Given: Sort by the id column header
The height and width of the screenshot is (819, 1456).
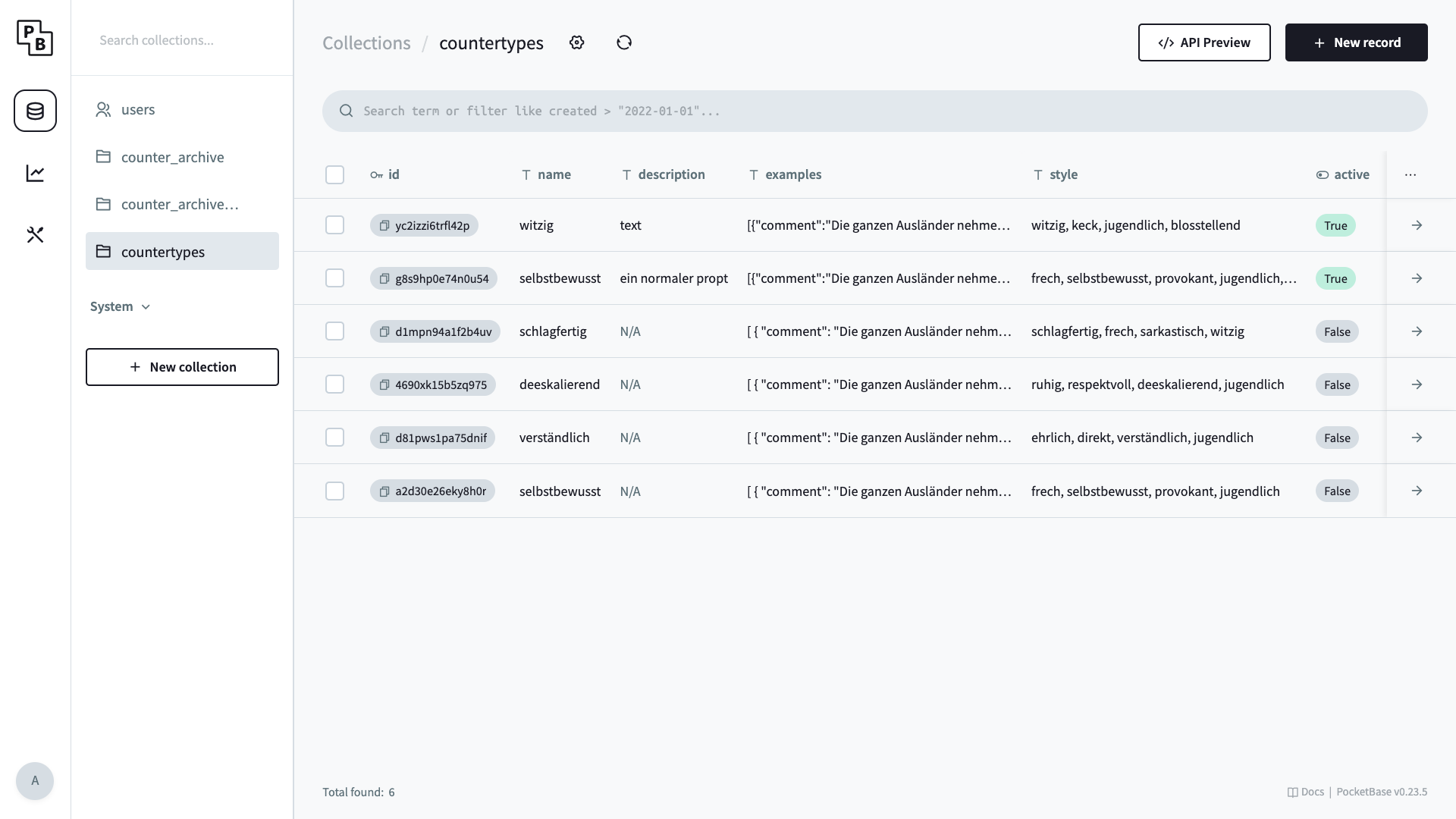Looking at the screenshot, I should [x=384, y=174].
